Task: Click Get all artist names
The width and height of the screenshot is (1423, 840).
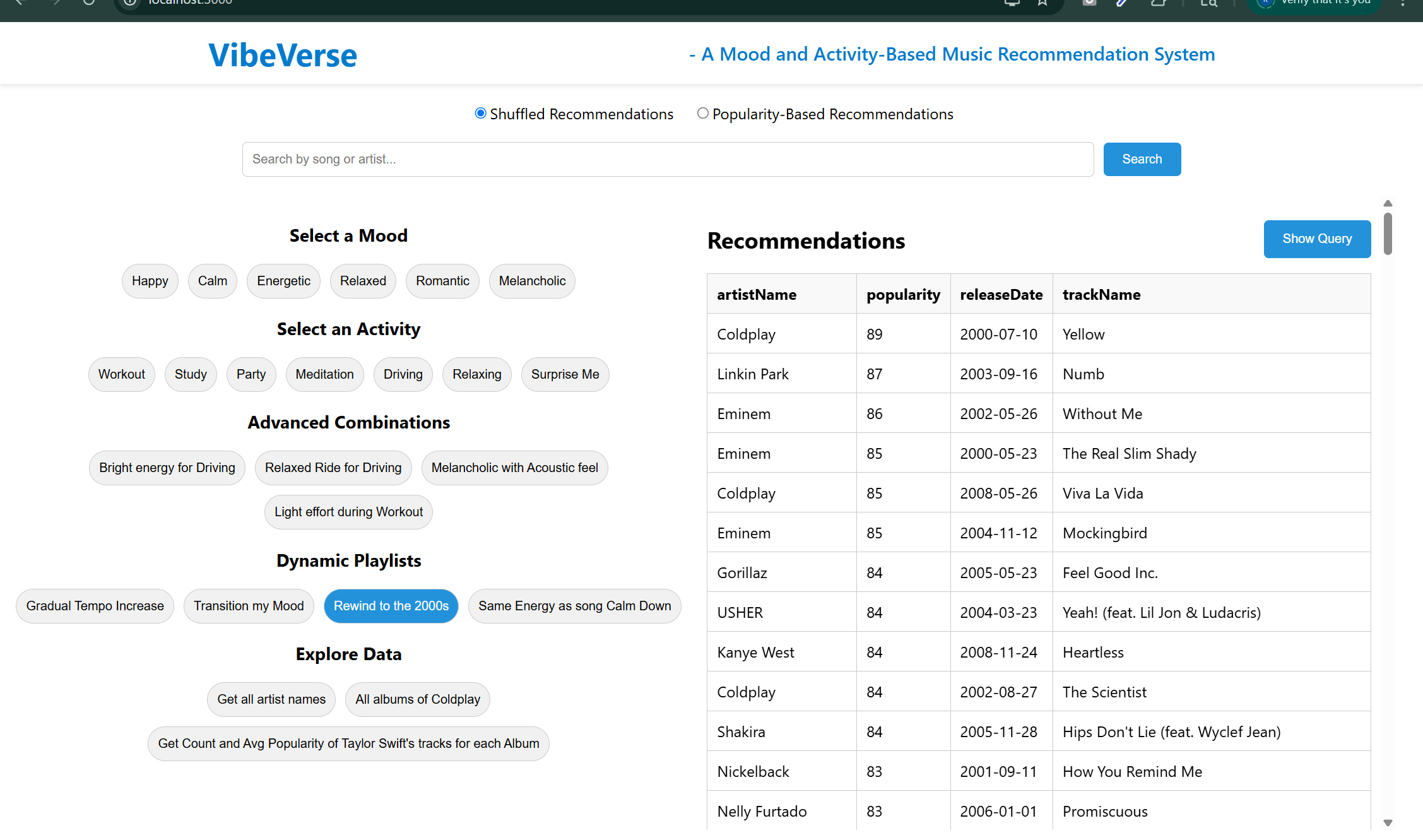Action: click(271, 699)
